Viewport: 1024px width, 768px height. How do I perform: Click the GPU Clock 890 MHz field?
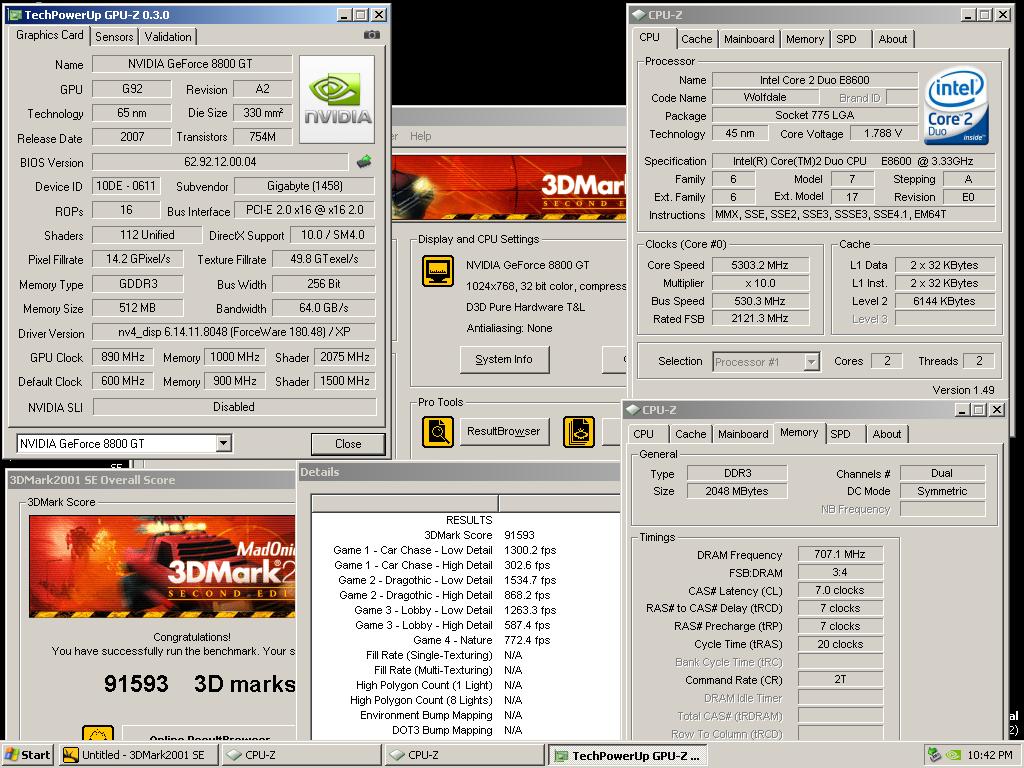[123, 357]
